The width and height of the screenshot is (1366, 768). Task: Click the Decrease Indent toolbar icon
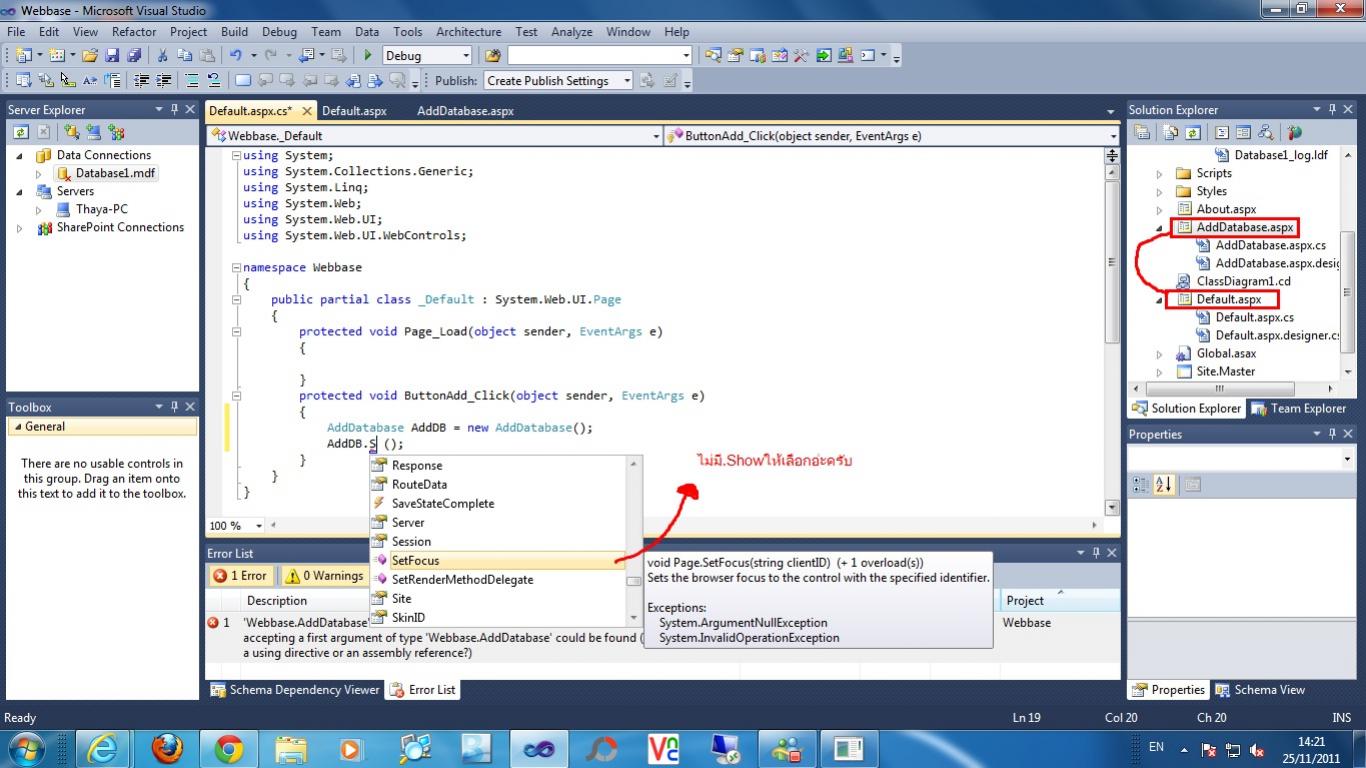coord(142,81)
